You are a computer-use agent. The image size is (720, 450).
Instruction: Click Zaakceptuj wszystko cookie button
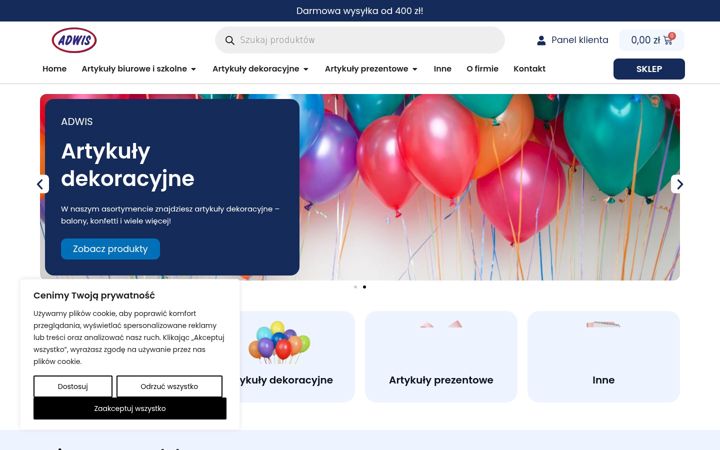pos(130,408)
